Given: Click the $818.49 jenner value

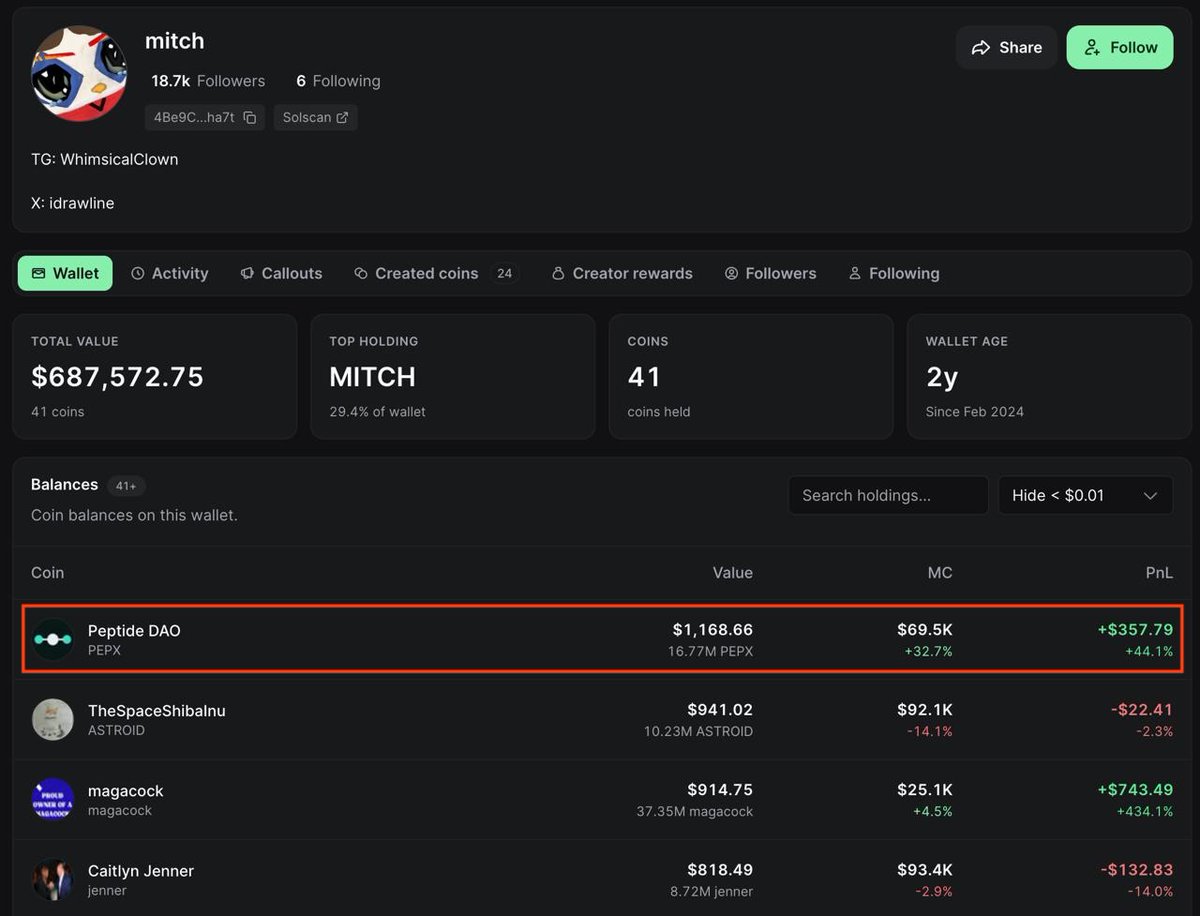Looking at the screenshot, I should click(x=720, y=870).
